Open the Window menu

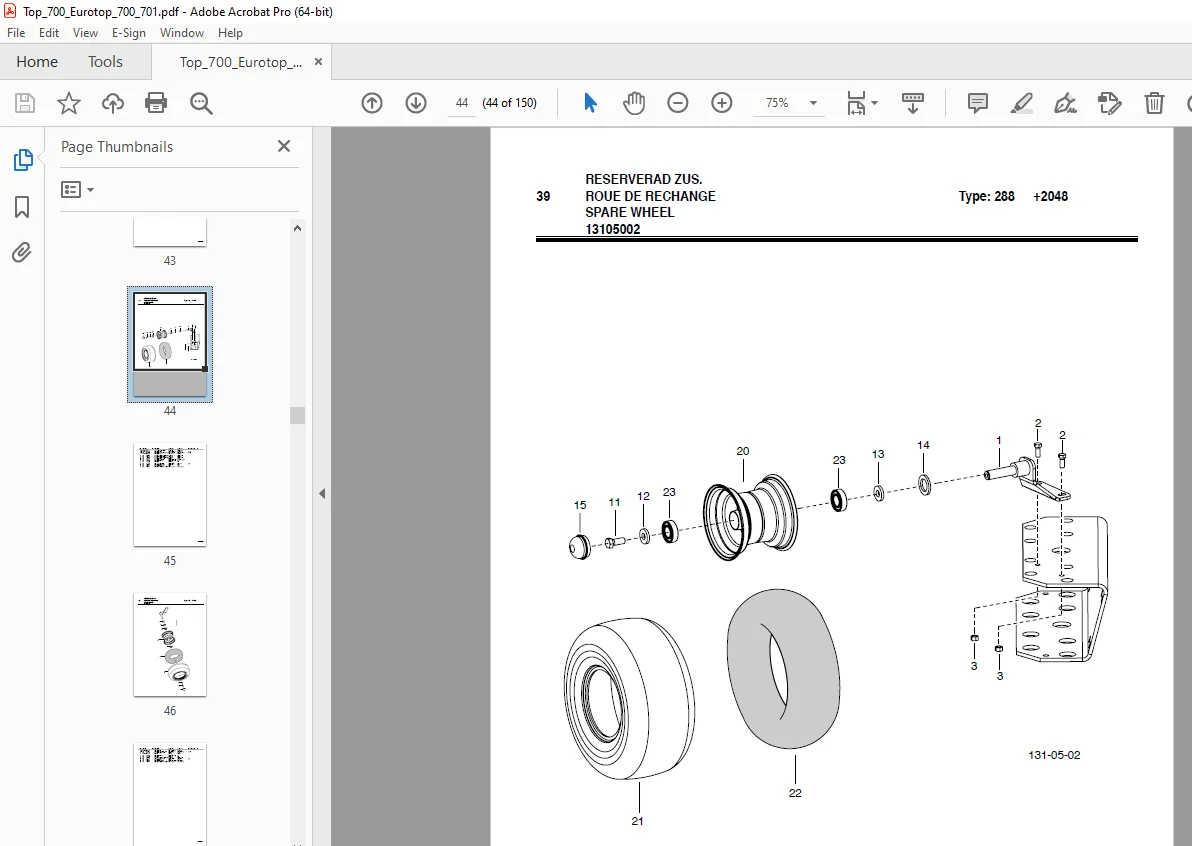182,33
